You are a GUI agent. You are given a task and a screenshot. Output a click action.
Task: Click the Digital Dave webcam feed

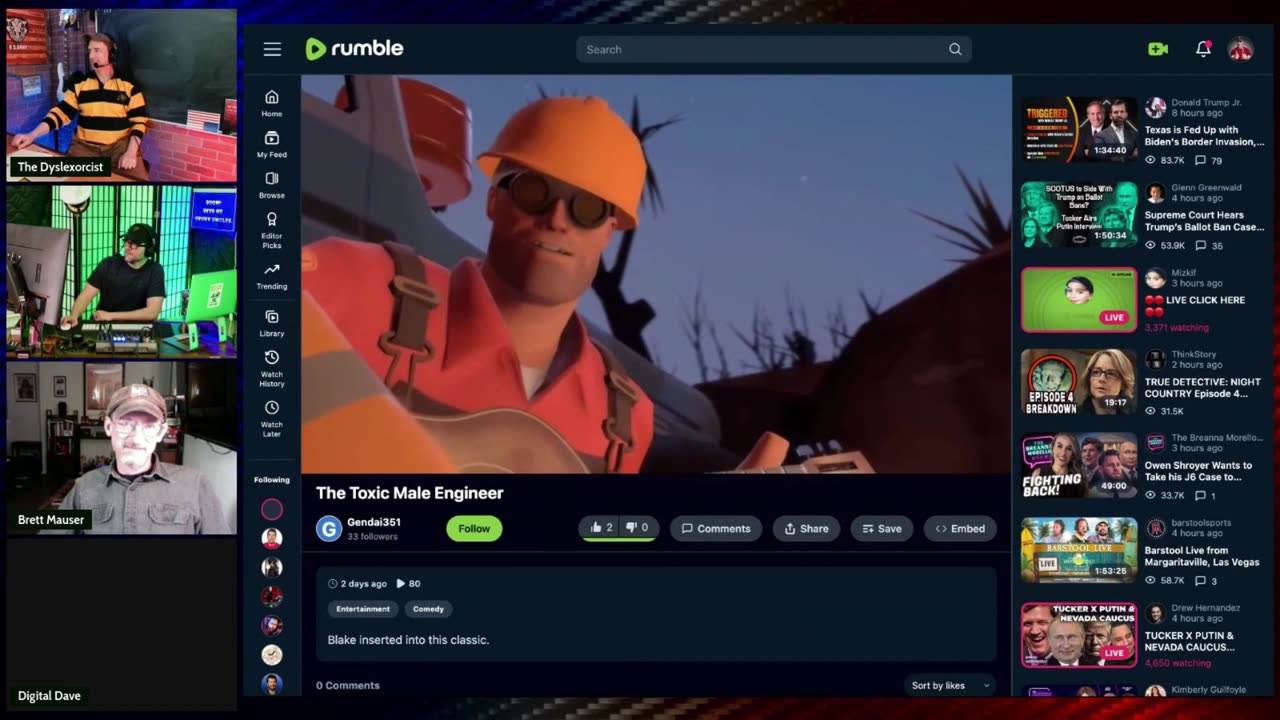pyautogui.click(x=122, y=624)
